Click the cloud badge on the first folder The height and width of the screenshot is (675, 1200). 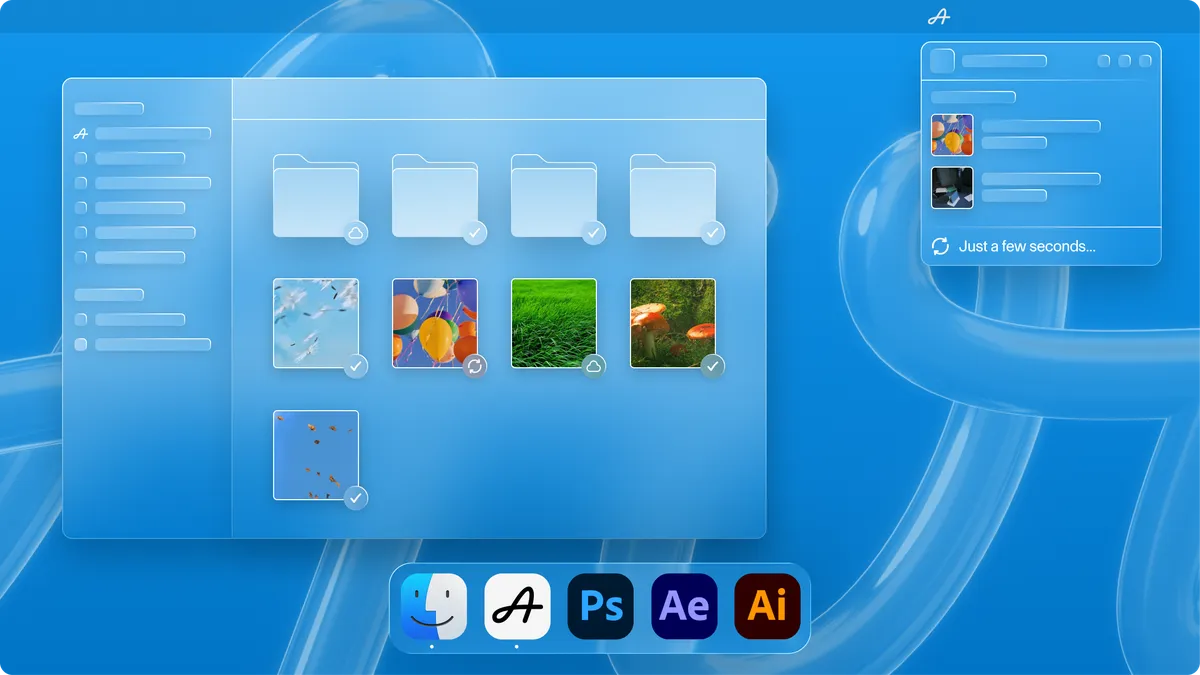(356, 233)
